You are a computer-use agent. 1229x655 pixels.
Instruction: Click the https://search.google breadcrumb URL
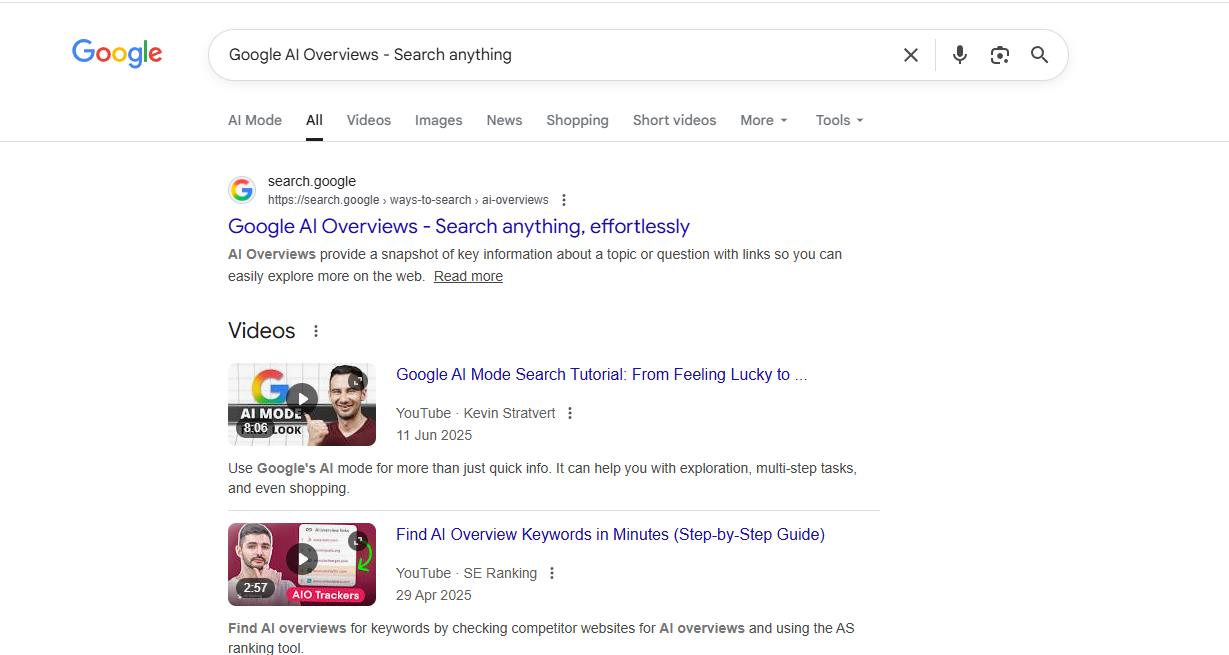click(408, 200)
